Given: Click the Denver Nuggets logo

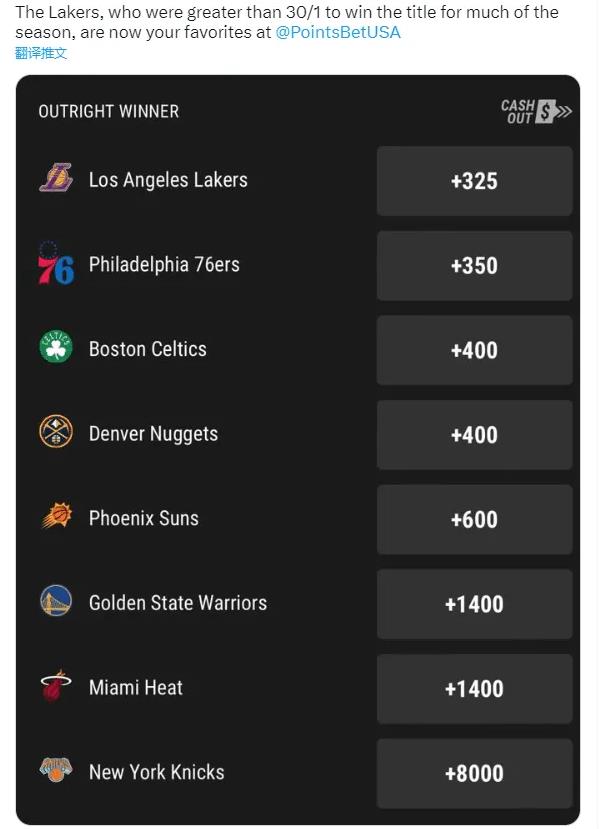Looking at the screenshot, I should (56, 431).
